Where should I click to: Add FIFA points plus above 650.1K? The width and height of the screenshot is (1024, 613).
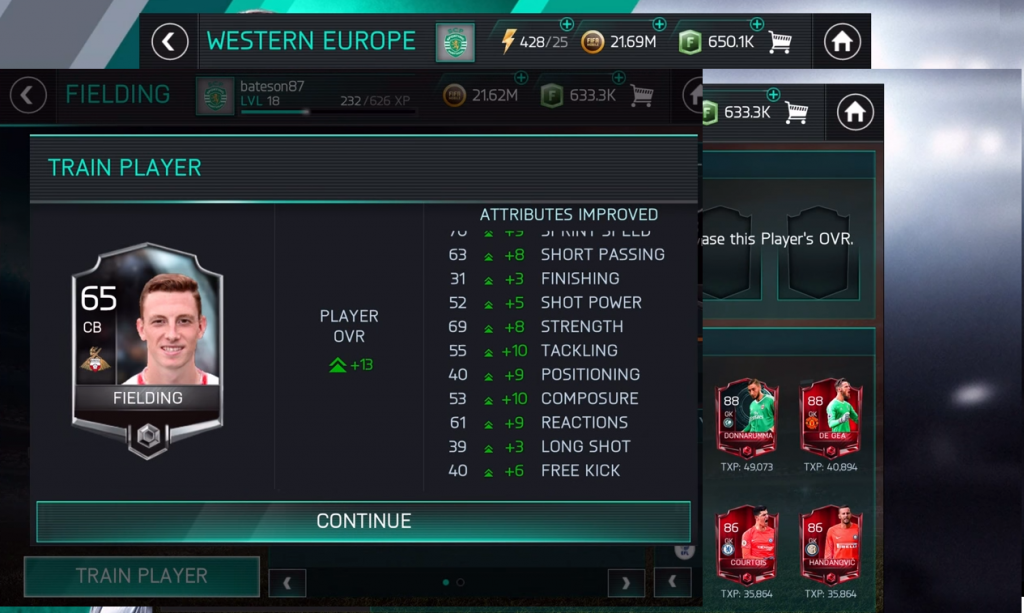(756, 24)
